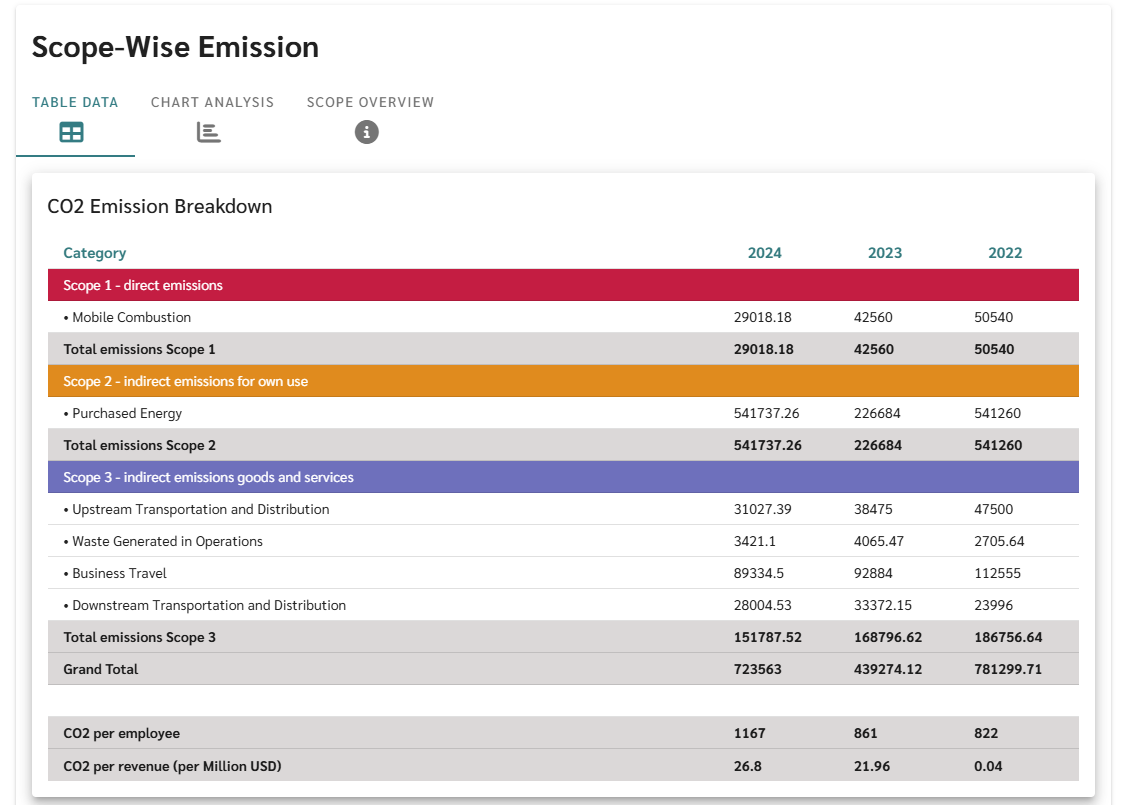Click the CO2 Emission Breakdown heading
This screenshot has width=1127, height=805.
click(x=160, y=206)
